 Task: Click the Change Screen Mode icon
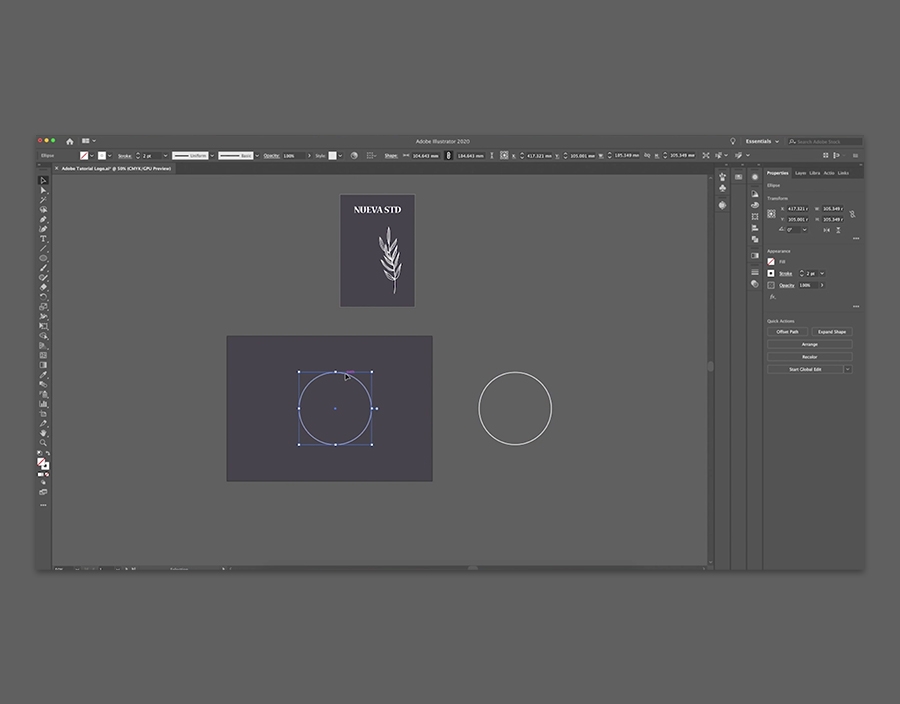point(43,492)
